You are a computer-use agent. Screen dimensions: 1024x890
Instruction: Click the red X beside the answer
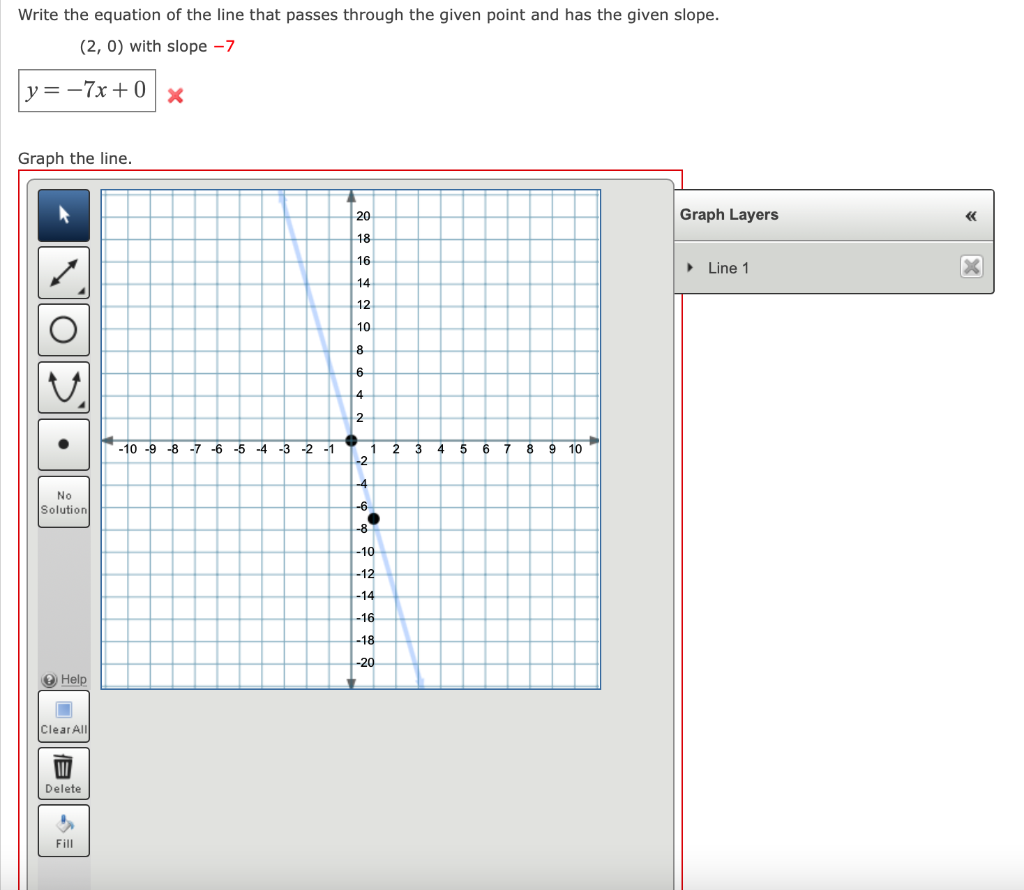[x=175, y=96]
